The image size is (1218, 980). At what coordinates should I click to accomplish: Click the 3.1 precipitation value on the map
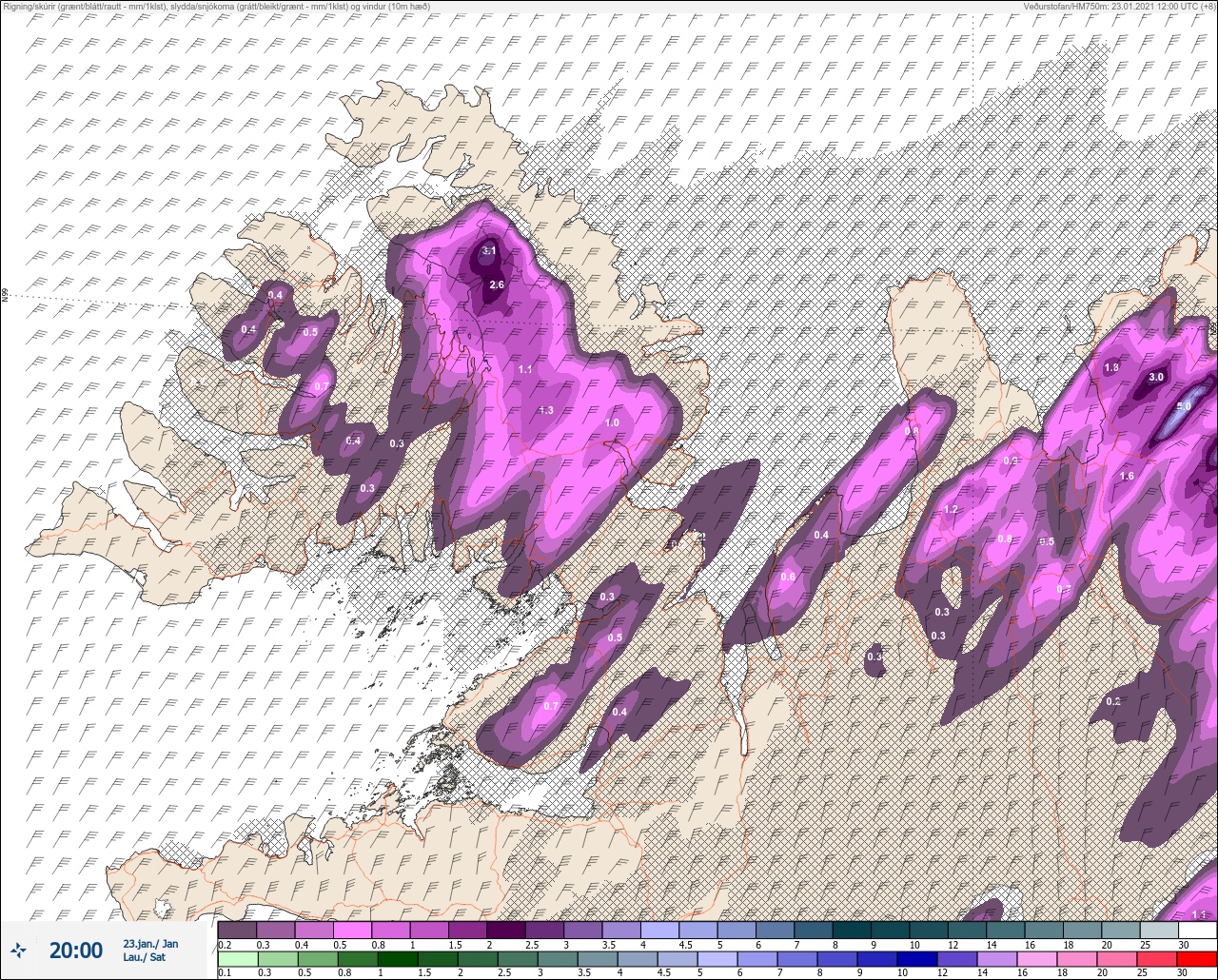click(490, 250)
